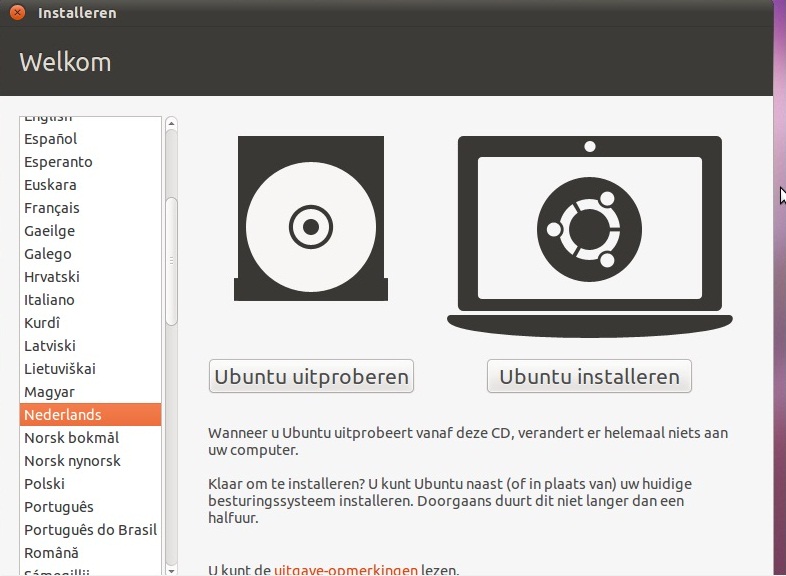Choose Português do Brasil language

[x=90, y=530]
